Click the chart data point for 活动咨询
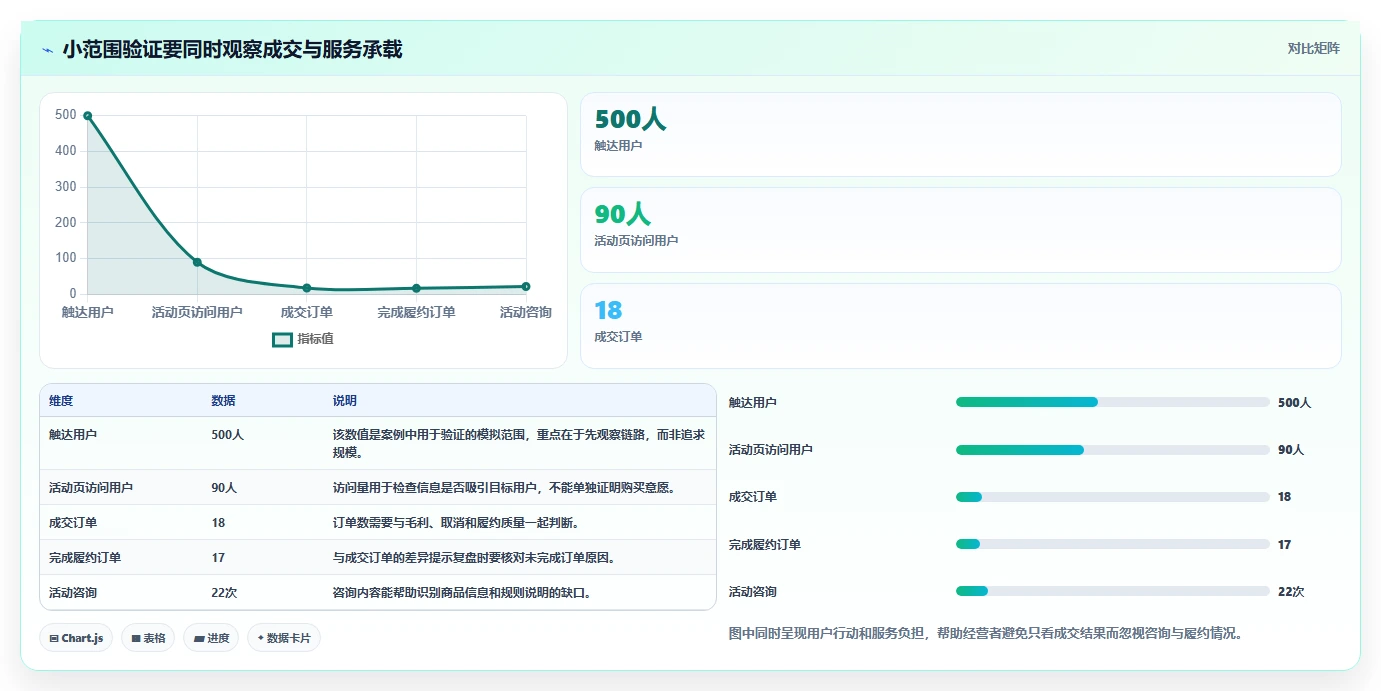Image resolution: width=1381 pixels, height=691 pixels. [x=526, y=286]
